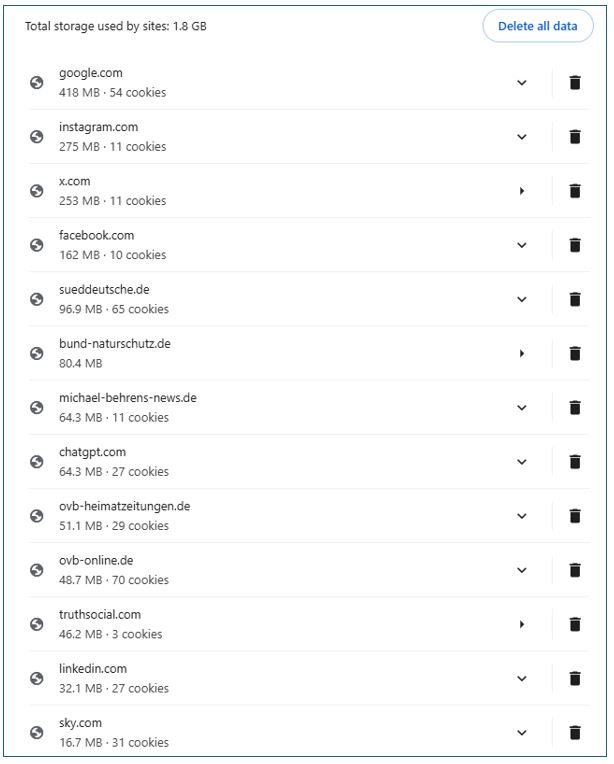Image resolution: width=614 pixels, height=764 pixels.
Task: Open bund-naturschutz.de details arrow
Action: pos(522,353)
